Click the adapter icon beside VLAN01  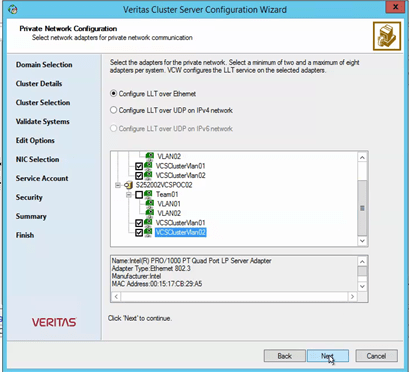150,204
